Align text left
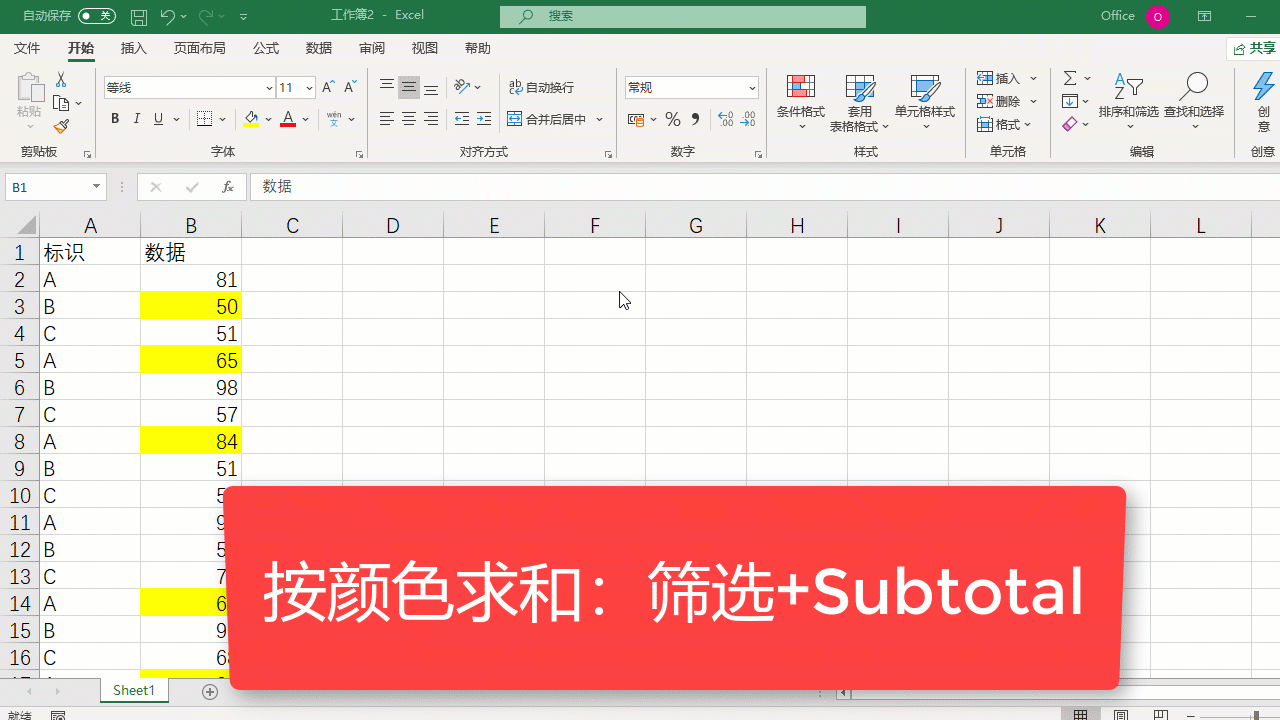Image resolution: width=1280 pixels, height=720 pixels. 387,119
